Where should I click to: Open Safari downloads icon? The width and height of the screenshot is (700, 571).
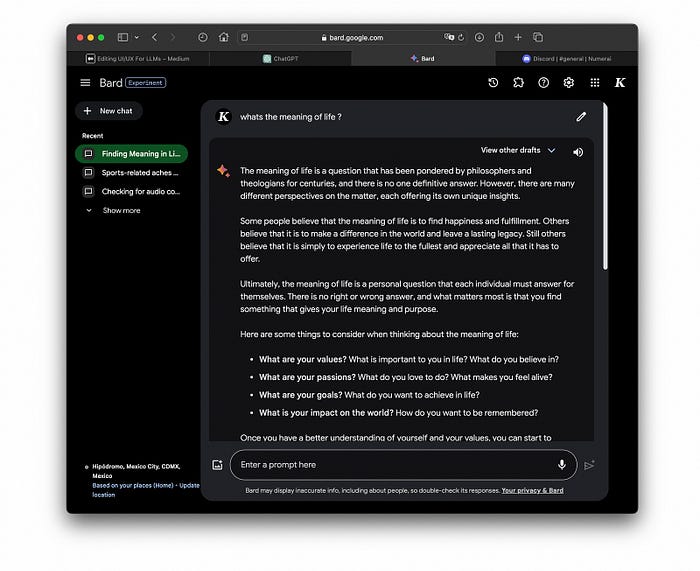tap(479, 38)
